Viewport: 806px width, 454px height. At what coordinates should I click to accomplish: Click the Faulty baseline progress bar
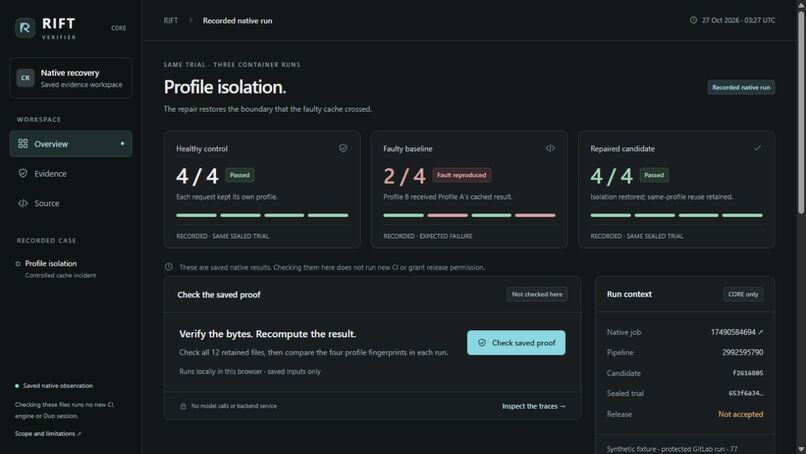[x=469, y=215]
